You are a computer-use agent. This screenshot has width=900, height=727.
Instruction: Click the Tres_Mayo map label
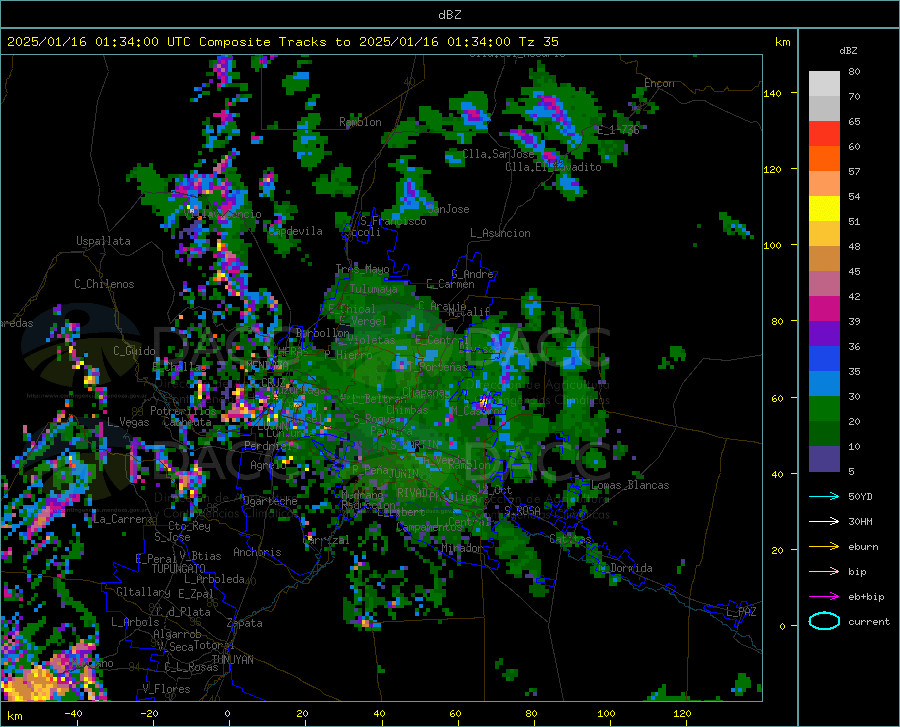tap(362, 269)
